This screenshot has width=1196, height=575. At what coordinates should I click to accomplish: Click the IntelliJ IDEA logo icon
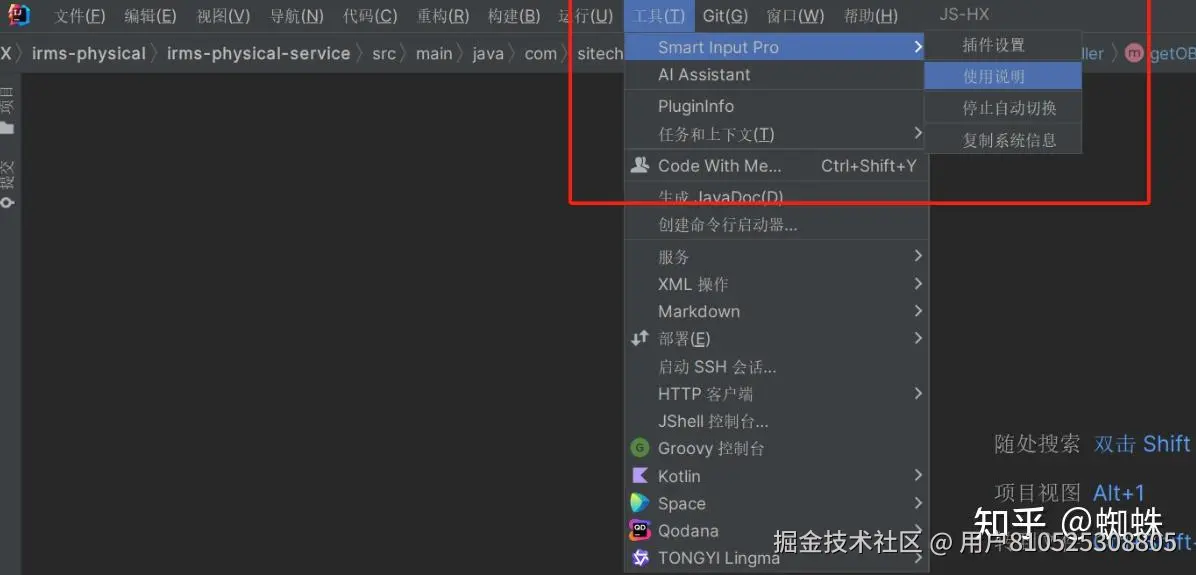[19, 14]
